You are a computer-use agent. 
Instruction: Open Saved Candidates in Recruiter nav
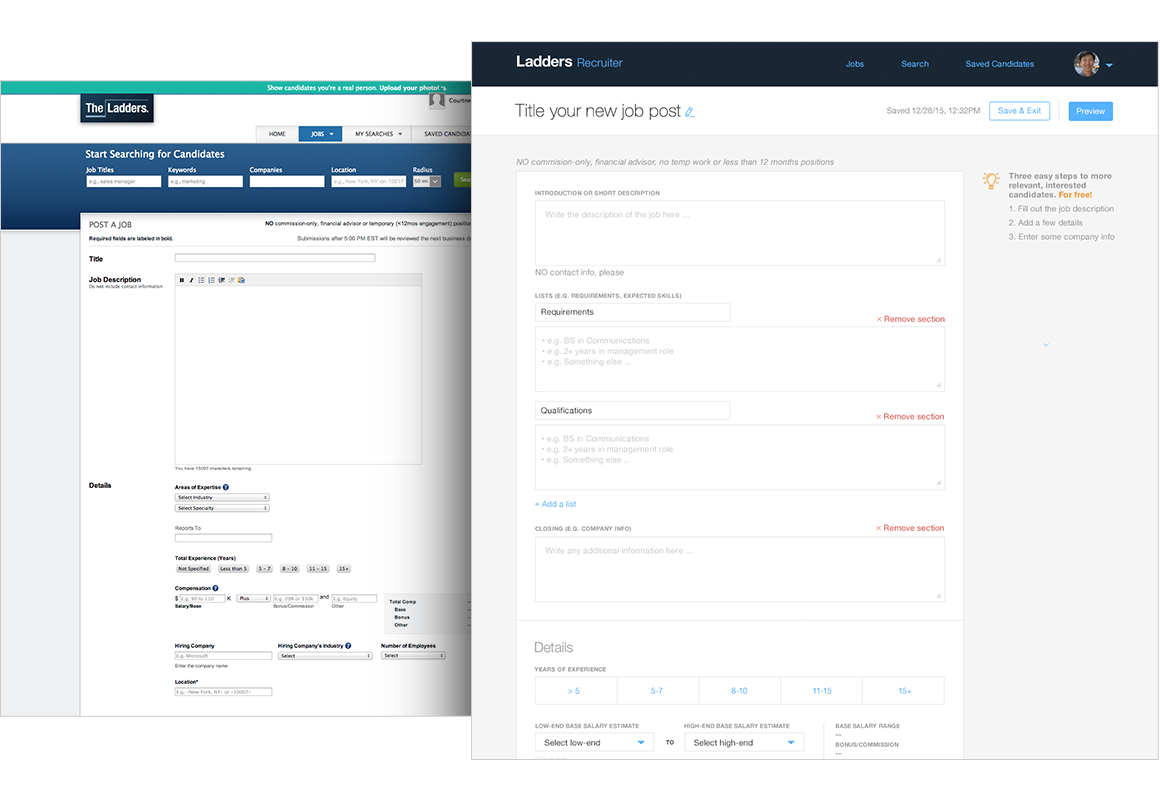[999, 64]
